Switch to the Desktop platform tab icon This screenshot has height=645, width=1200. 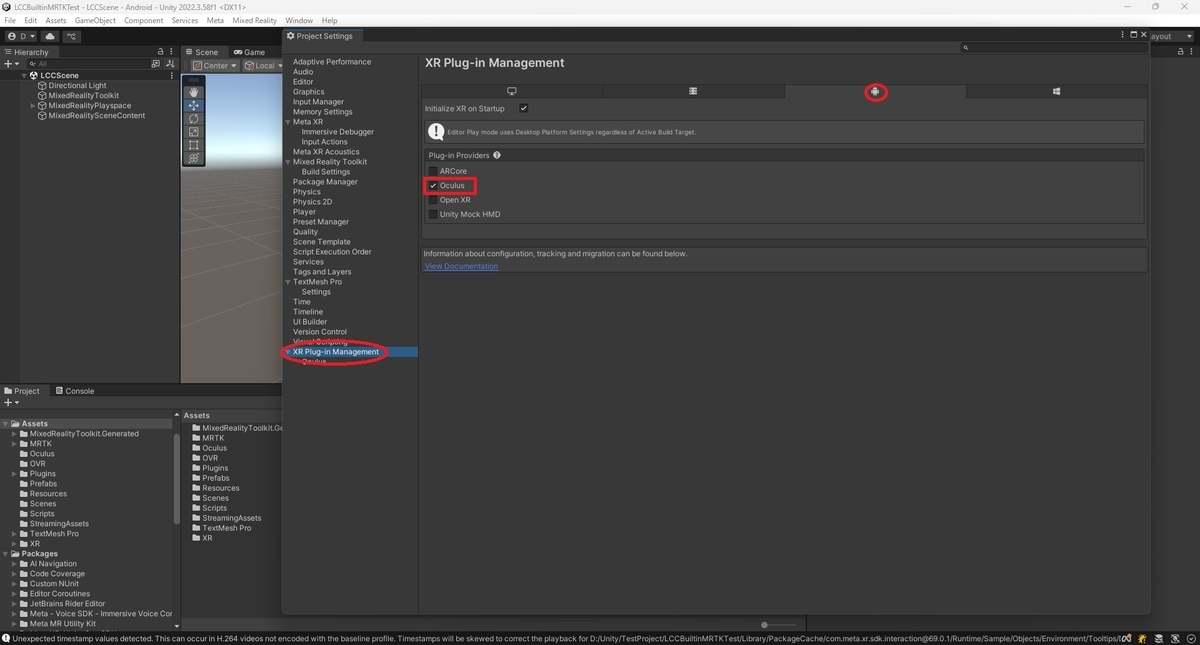tap(512, 91)
